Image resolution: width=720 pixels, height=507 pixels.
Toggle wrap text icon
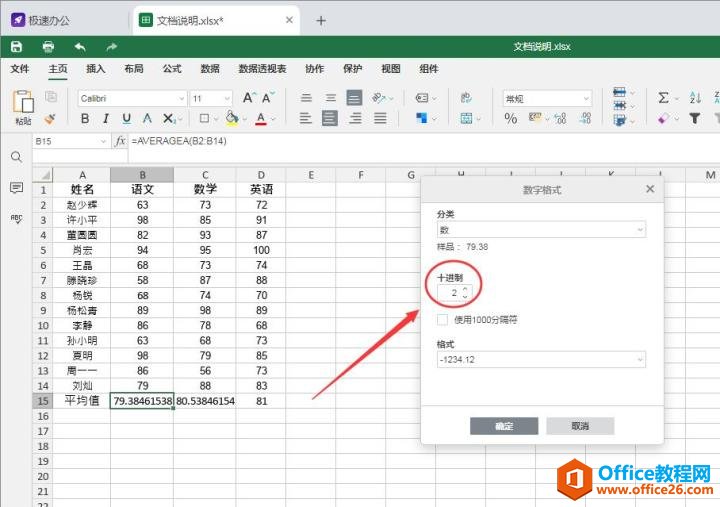tap(466, 97)
